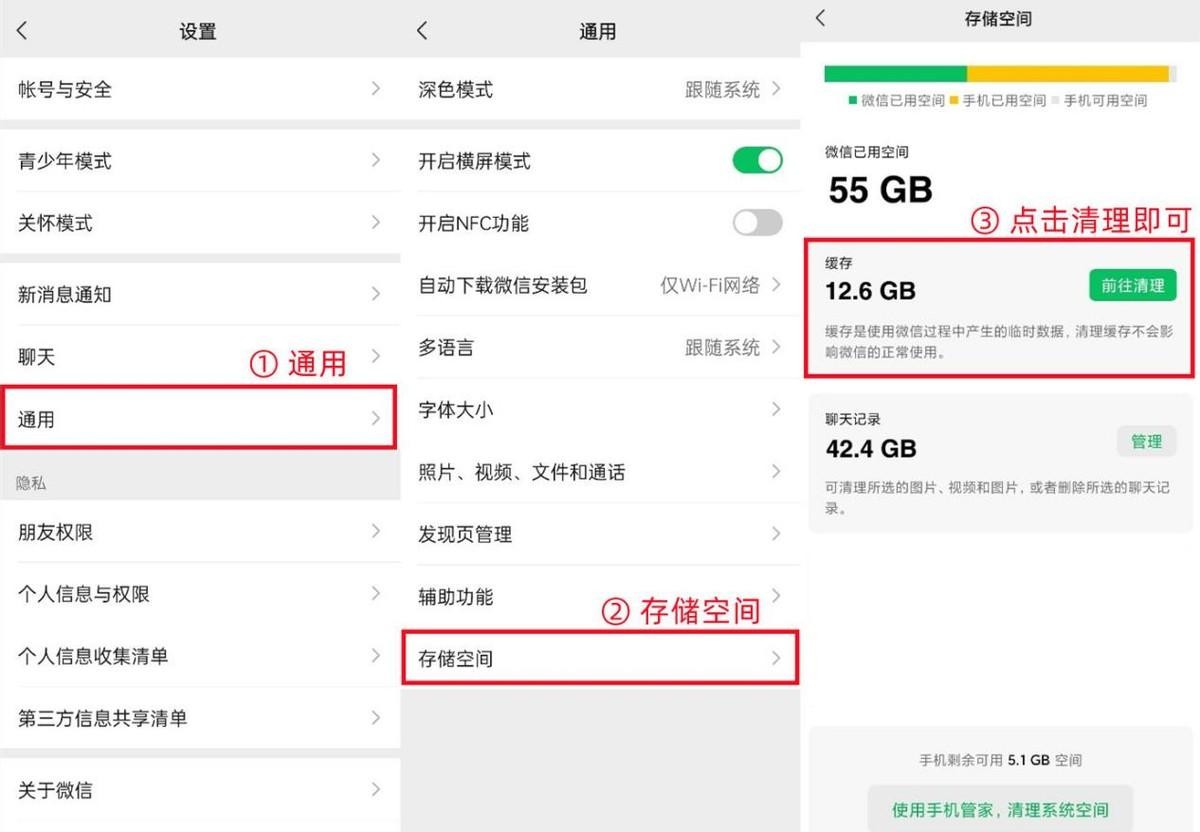The width and height of the screenshot is (1200, 832).
Task: Open the 字体大小 setting
Action: 600,409
